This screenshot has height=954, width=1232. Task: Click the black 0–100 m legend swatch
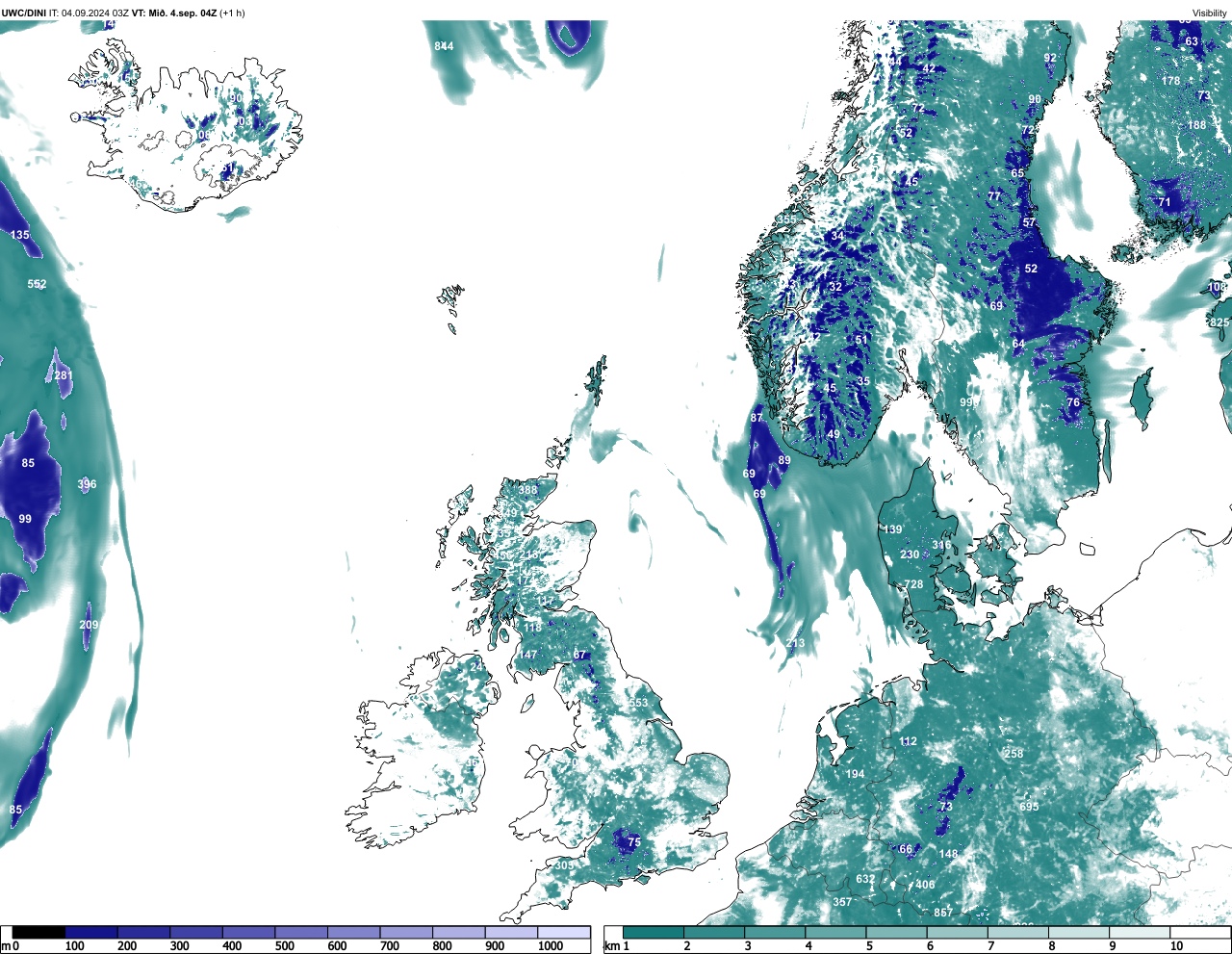pos(39,932)
